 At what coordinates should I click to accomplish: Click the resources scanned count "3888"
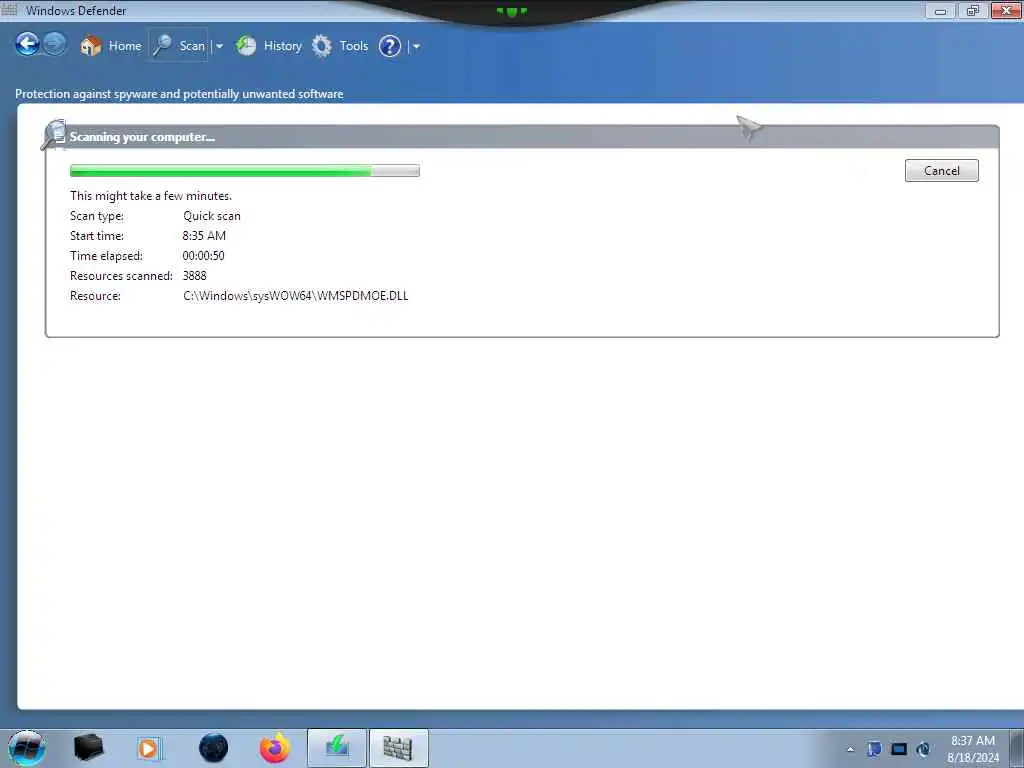[195, 276]
